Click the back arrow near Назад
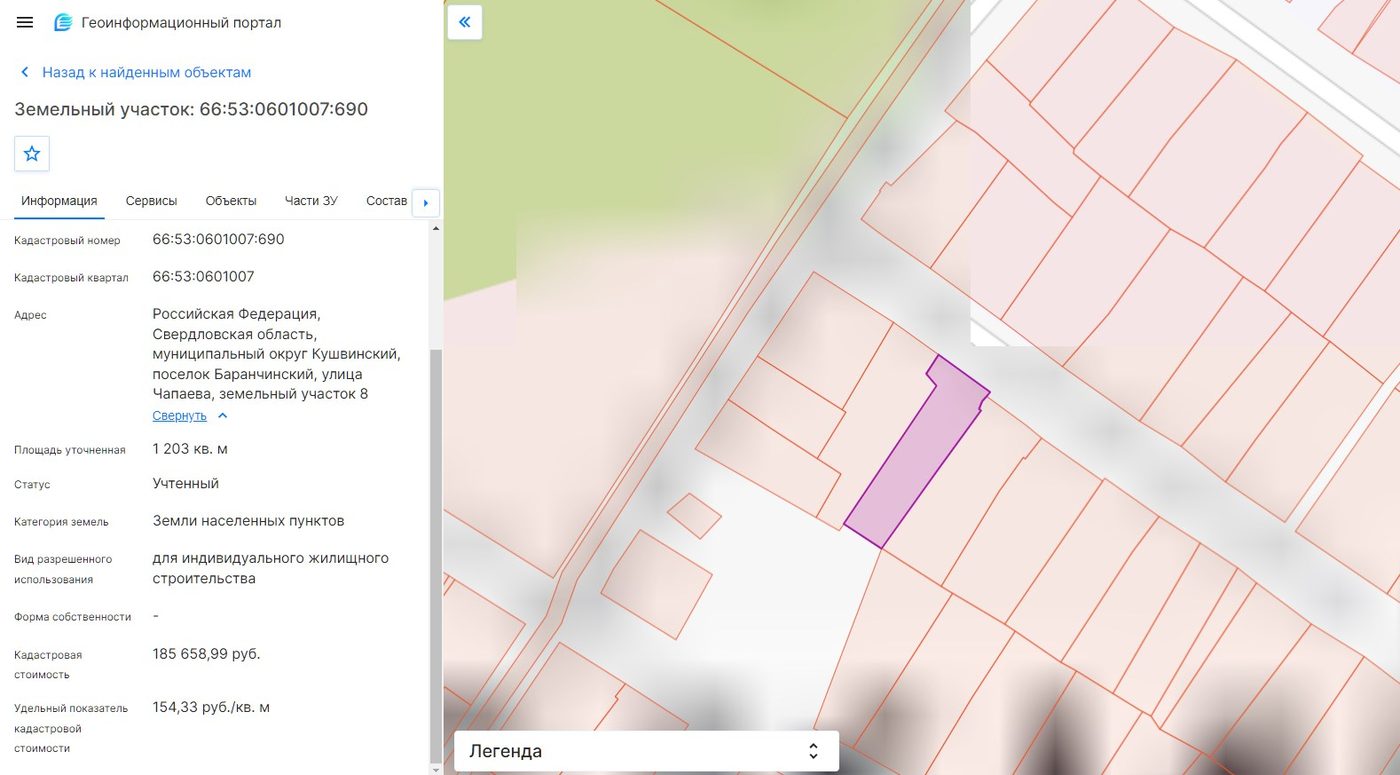Image resolution: width=1400 pixels, height=775 pixels. coord(25,72)
